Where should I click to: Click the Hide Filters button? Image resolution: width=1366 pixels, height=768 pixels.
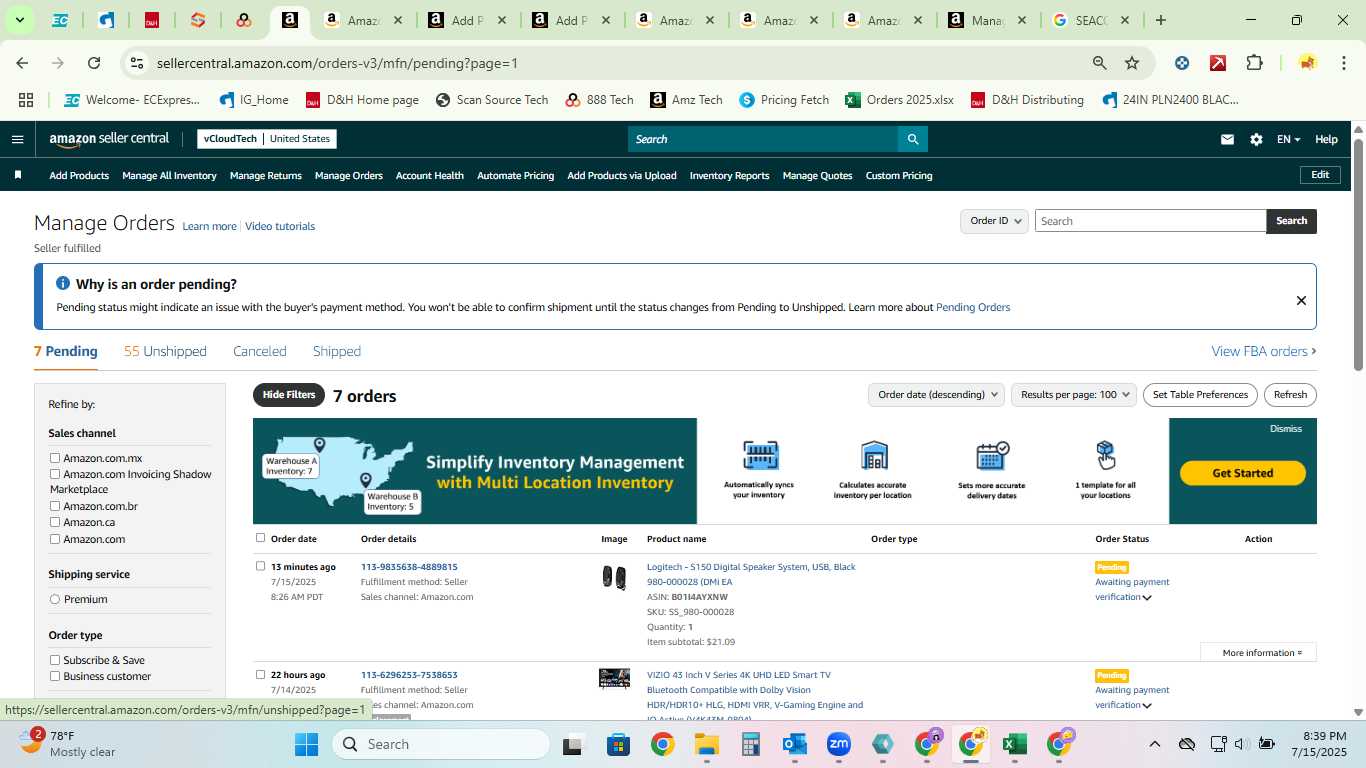(x=289, y=395)
